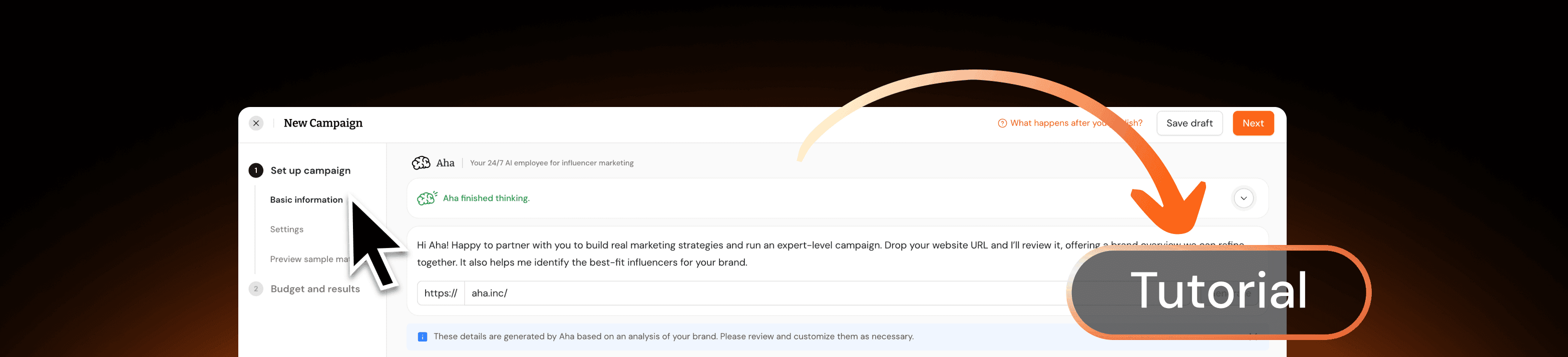
Task: Click the Aha brain logo
Action: [x=421, y=163]
